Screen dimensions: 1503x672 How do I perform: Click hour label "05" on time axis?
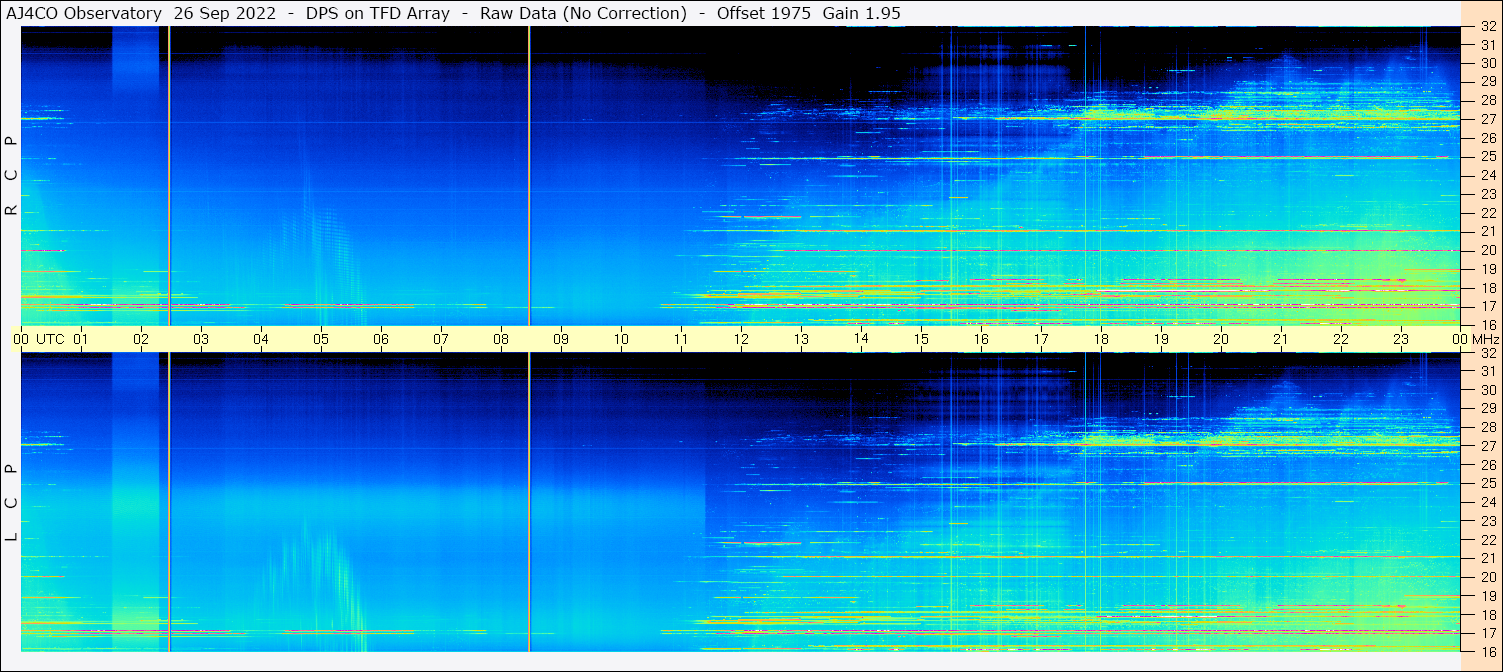pyautogui.click(x=321, y=339)
